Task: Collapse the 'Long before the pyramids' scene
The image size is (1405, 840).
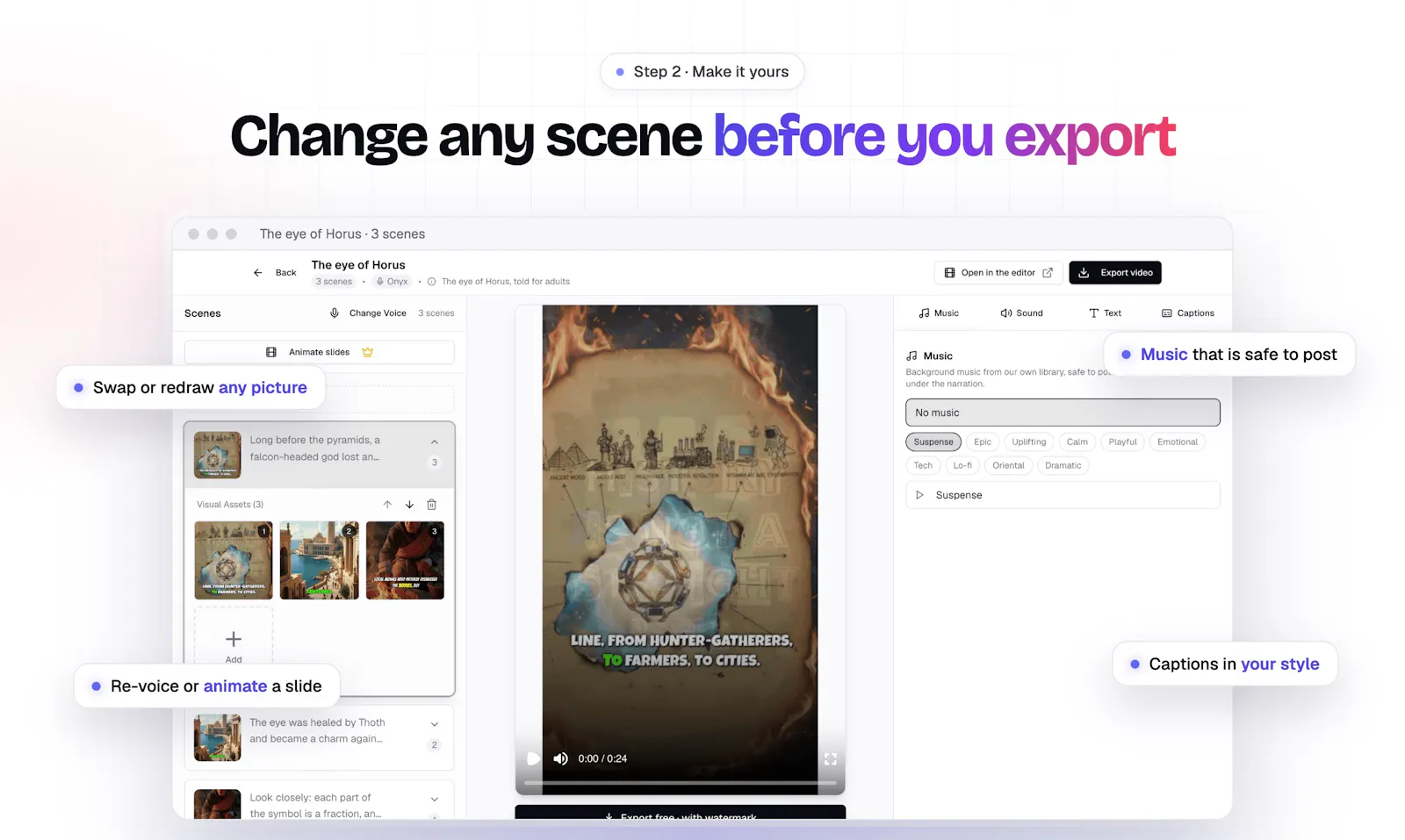Action: 435,442
